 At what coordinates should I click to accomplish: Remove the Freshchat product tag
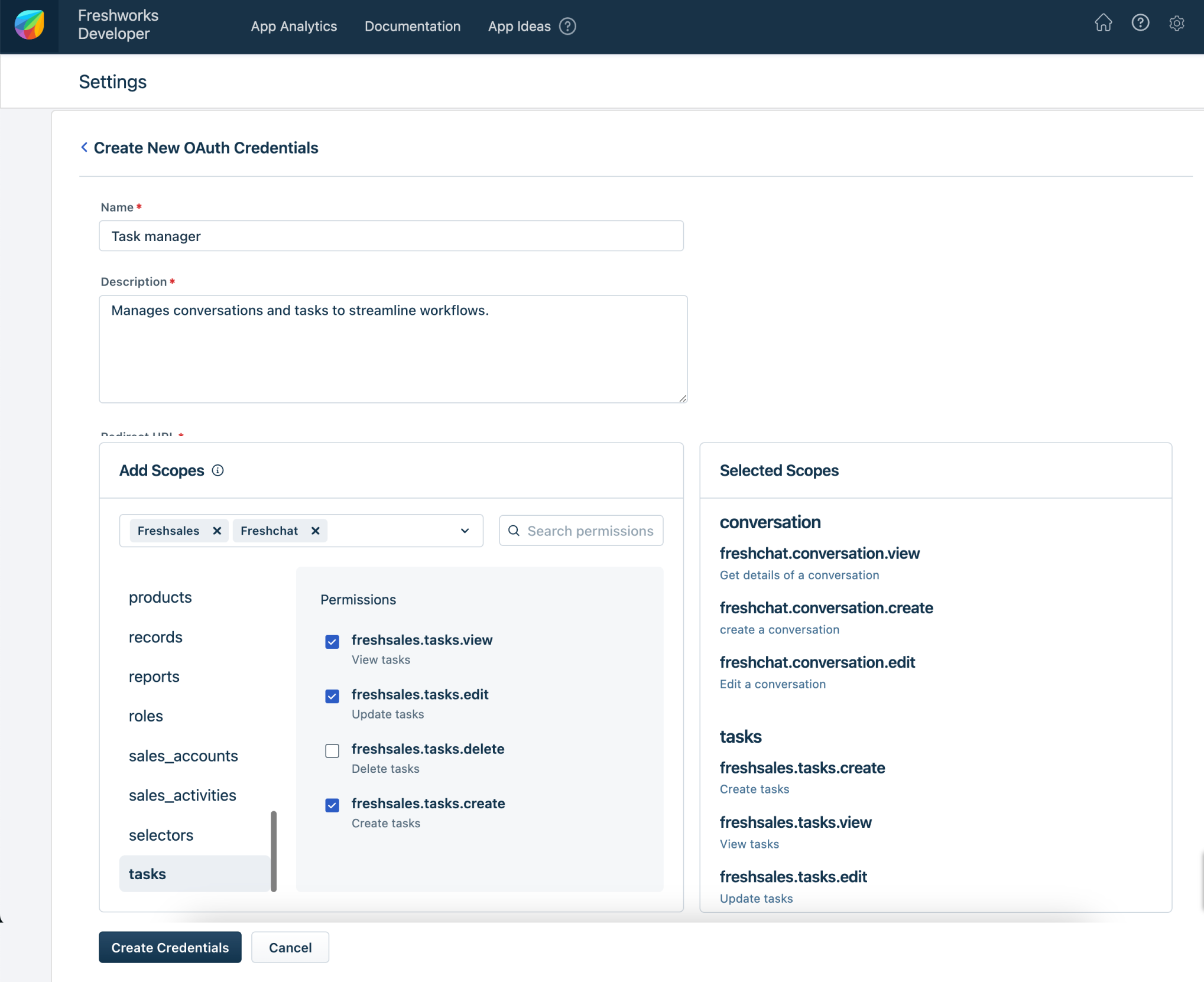pyautogui.click(x=316, y=531)
